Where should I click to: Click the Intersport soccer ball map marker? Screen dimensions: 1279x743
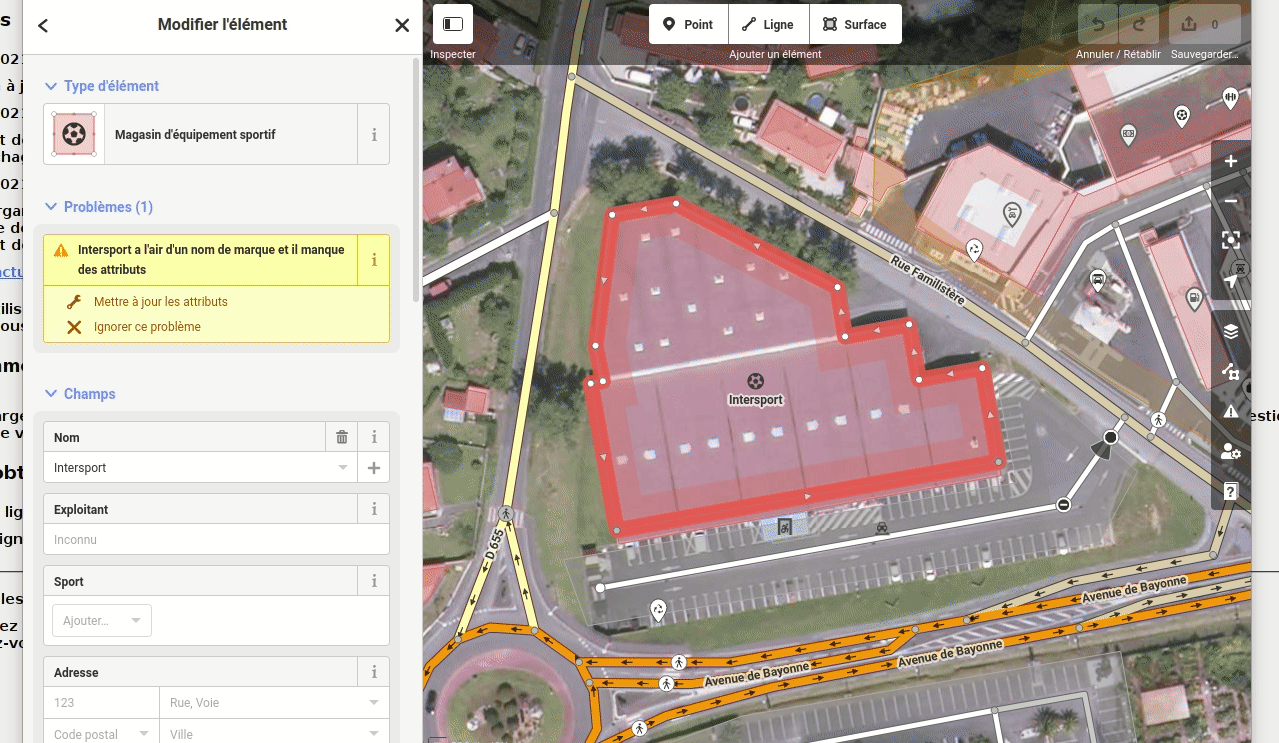[755, 380]
